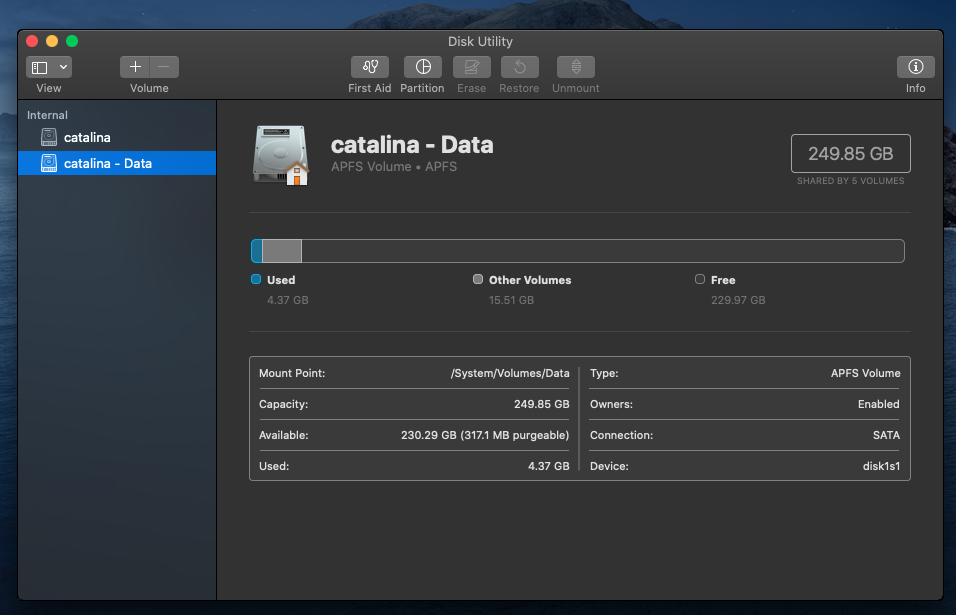Click the Device: label
The height and width of the screenshot is (615, 956).
point(609,466)
